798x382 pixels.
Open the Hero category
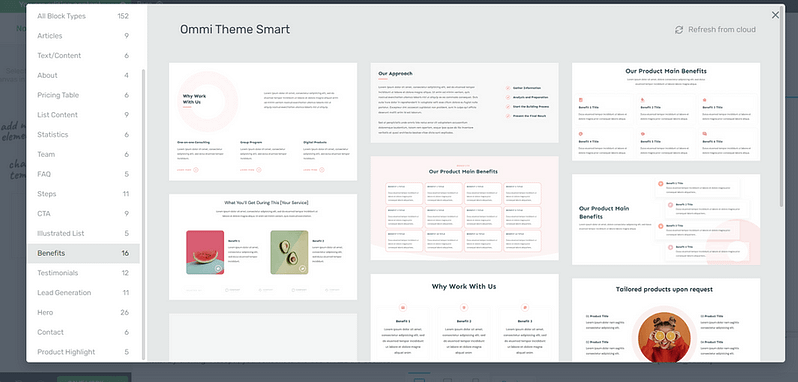[x=83, y=312]
